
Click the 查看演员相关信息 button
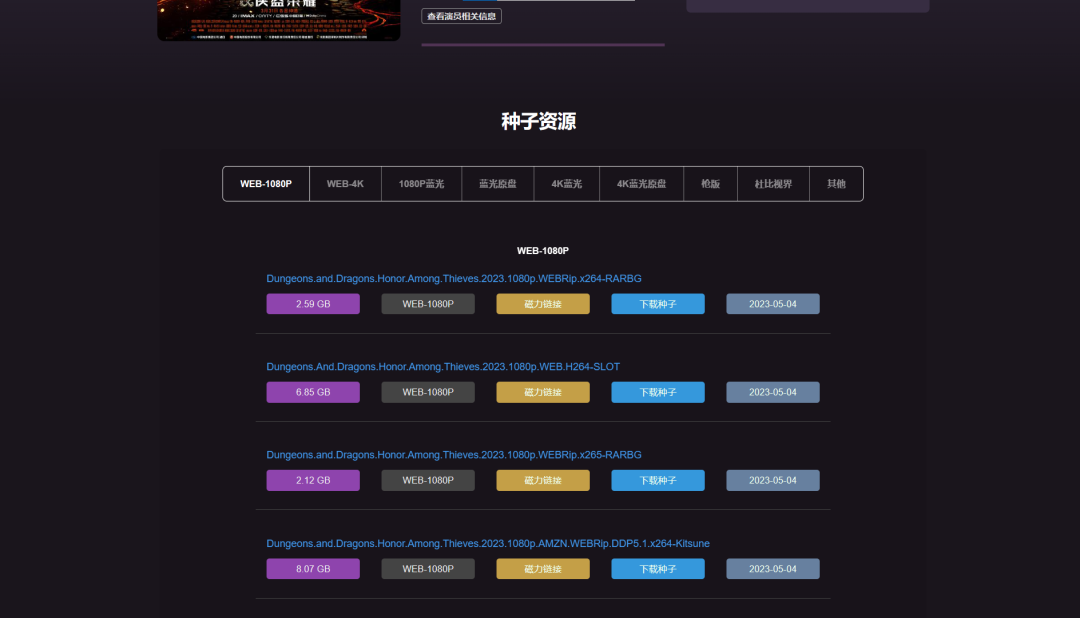[461, 15]
